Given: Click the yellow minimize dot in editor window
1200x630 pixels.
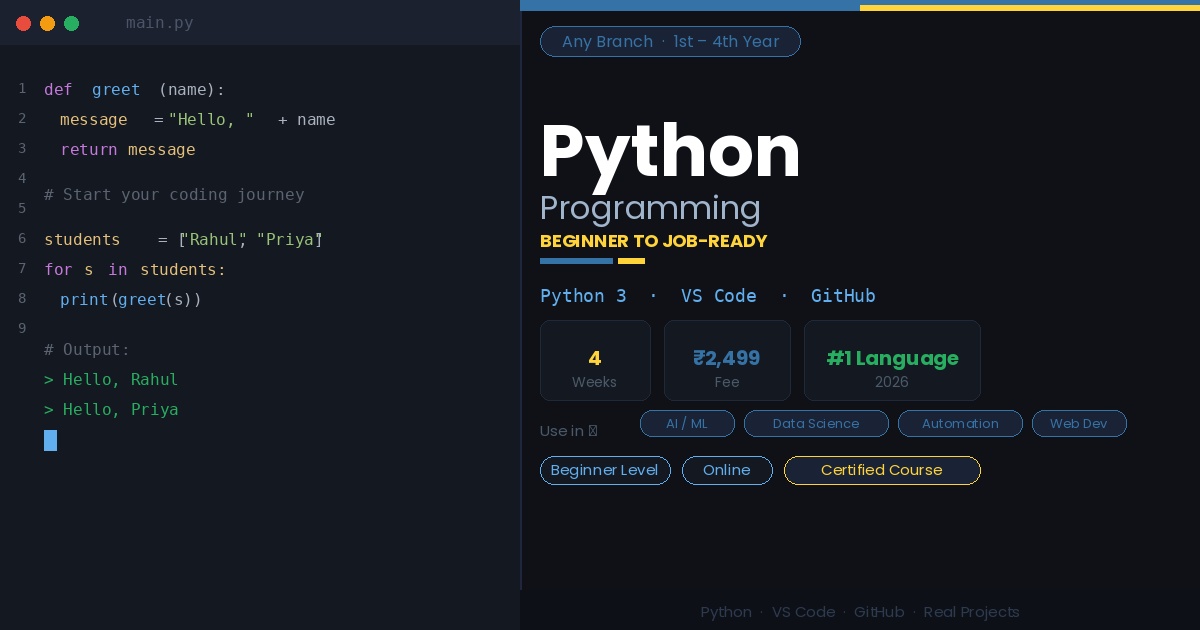Looking at the screenshot, I should click(47, 23).
